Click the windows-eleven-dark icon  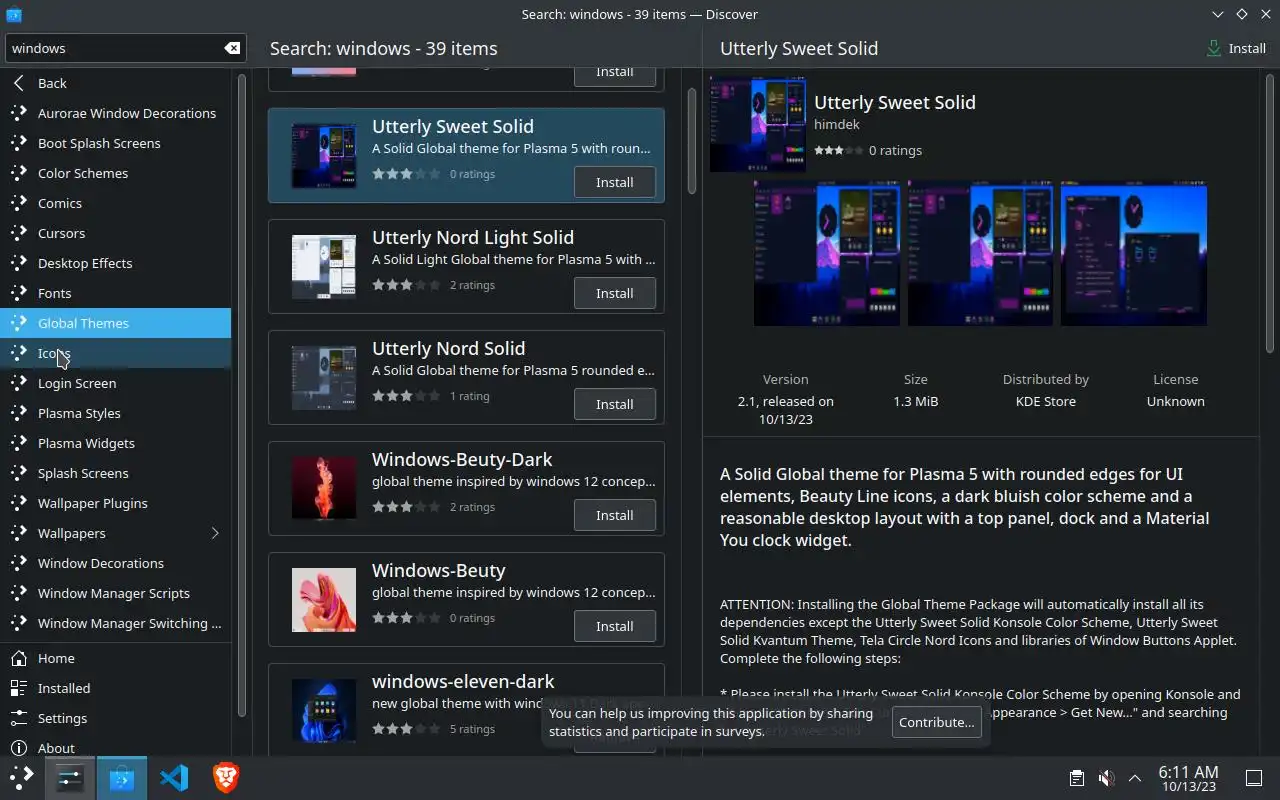pos(324,711)
